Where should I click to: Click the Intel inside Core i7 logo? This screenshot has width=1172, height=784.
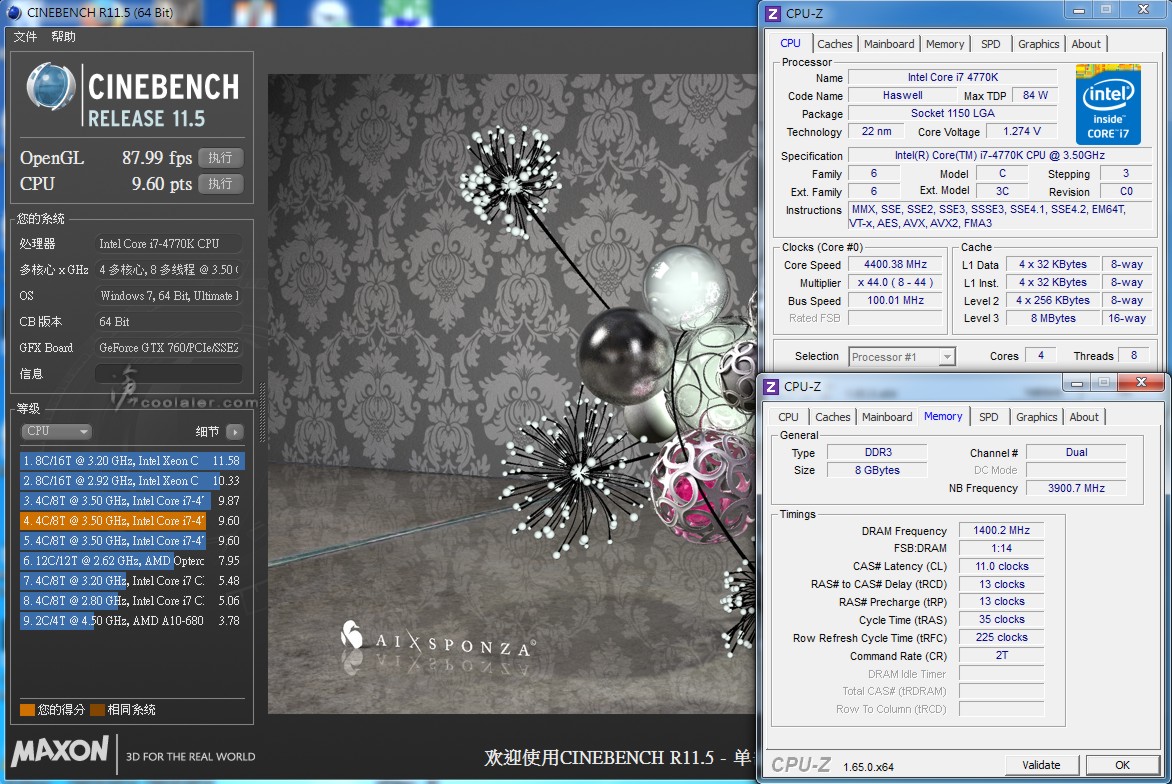tap(1108, 105)
